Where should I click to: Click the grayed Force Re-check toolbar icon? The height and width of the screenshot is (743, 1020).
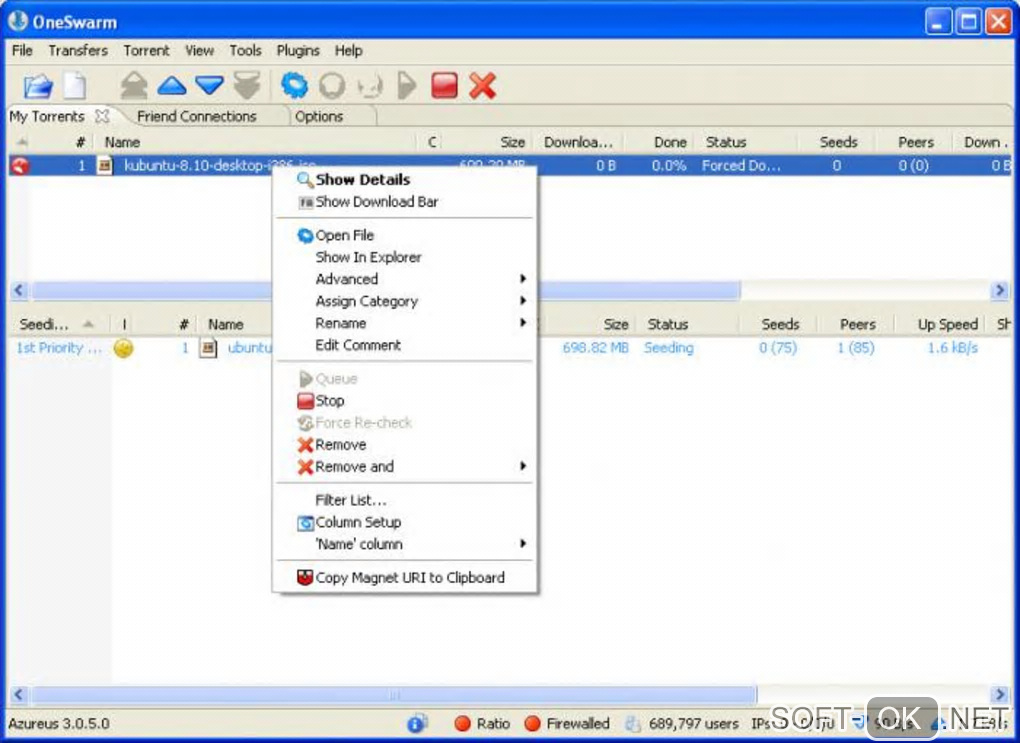coord(369,86)
